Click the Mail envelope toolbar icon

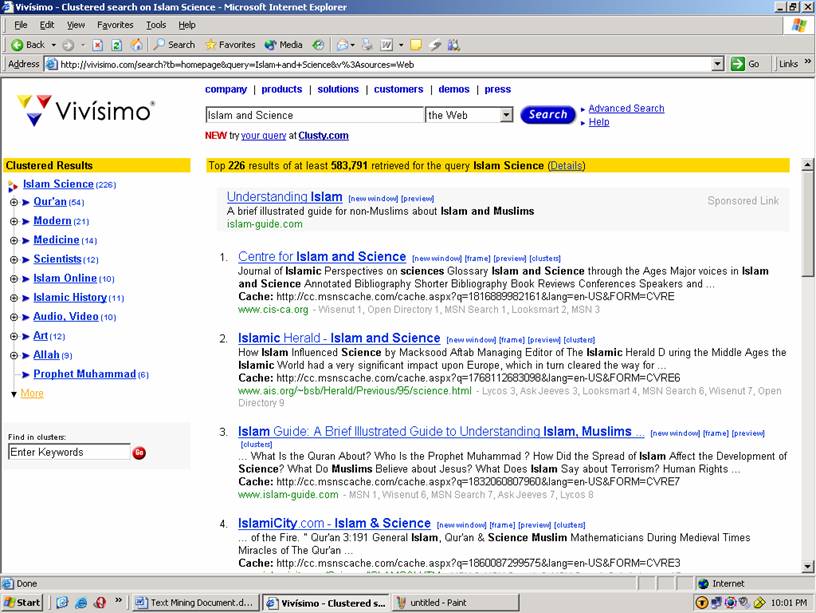pos(342,45)
